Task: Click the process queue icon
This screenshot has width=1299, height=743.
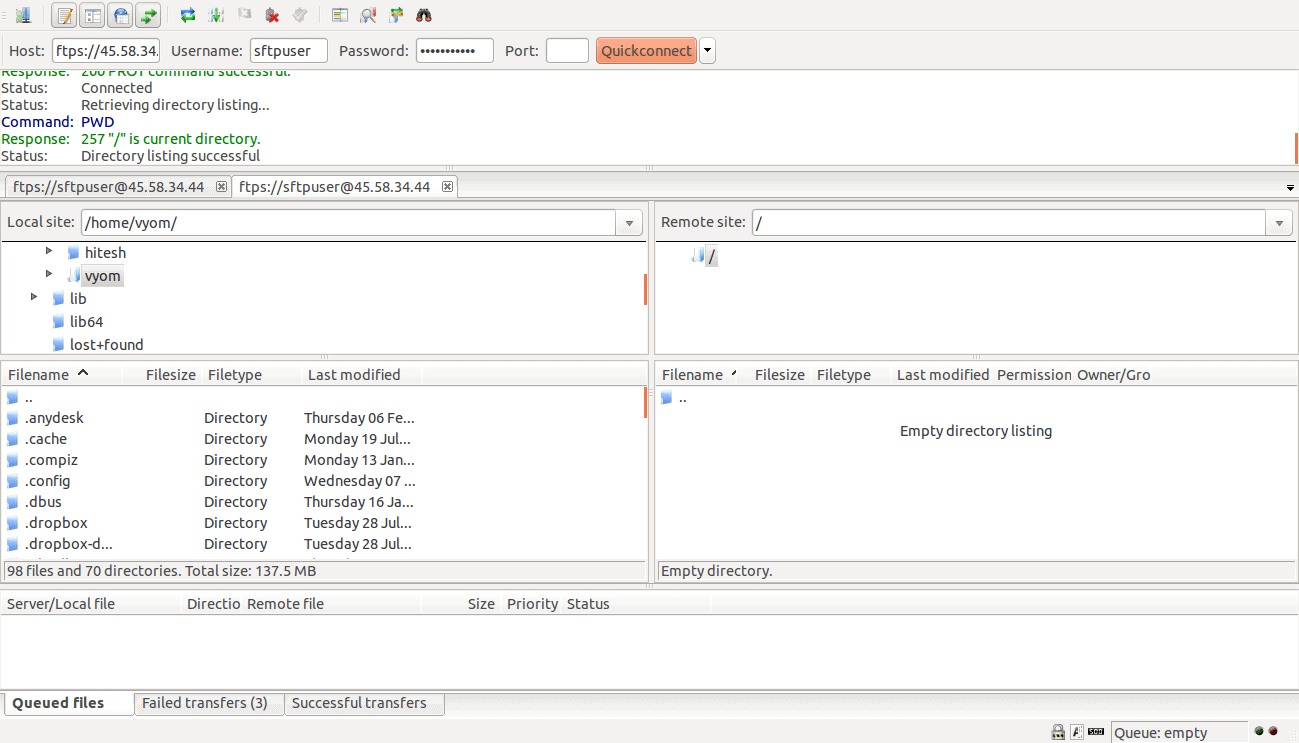Action: click(216, 15)
